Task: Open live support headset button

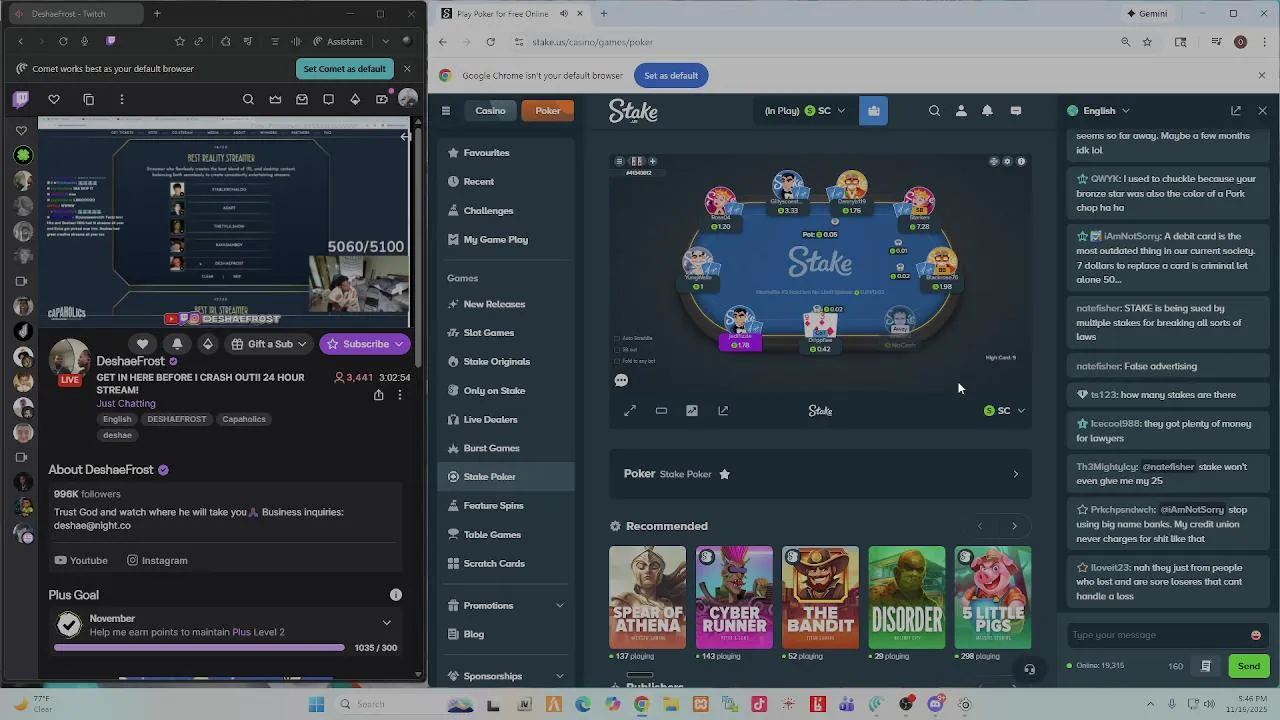Action: [1029, 669]
